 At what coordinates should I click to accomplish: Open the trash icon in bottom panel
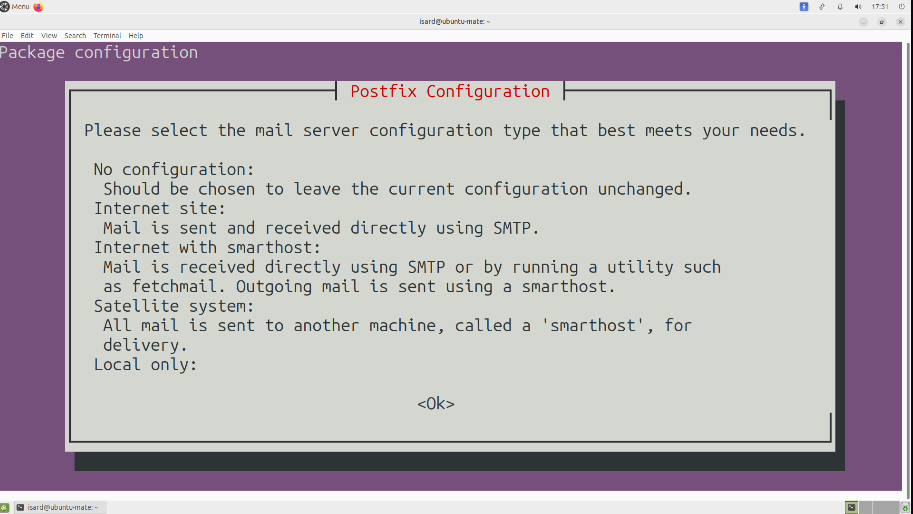point(905,508)
